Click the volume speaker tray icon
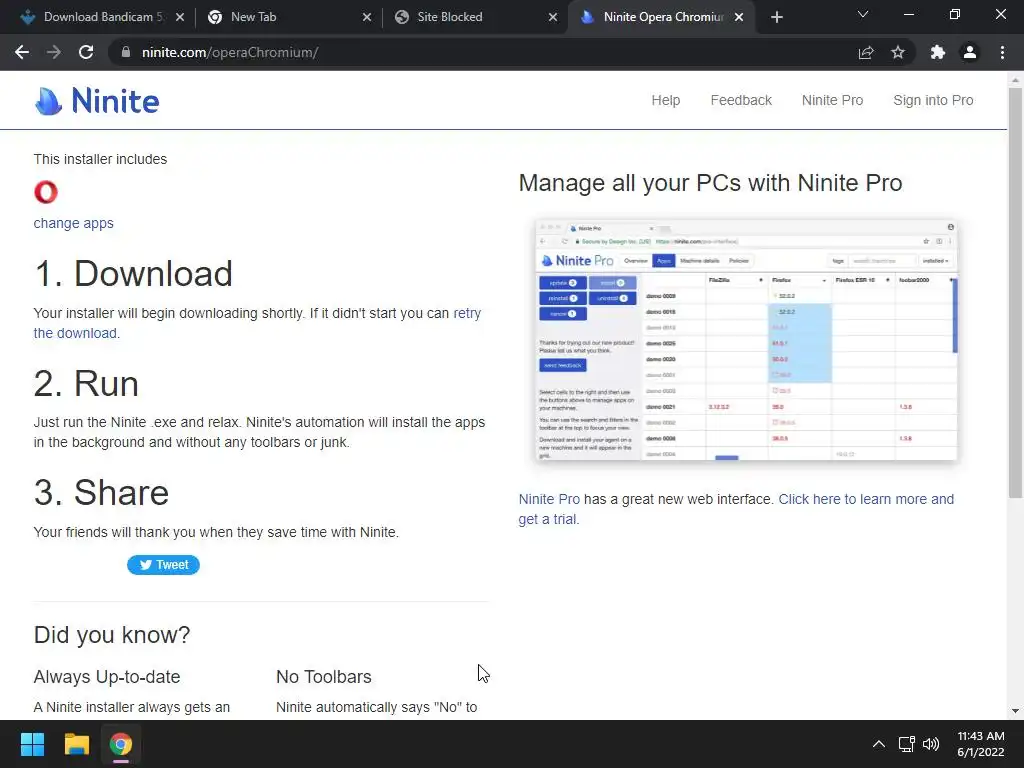 tap(931, 744)
